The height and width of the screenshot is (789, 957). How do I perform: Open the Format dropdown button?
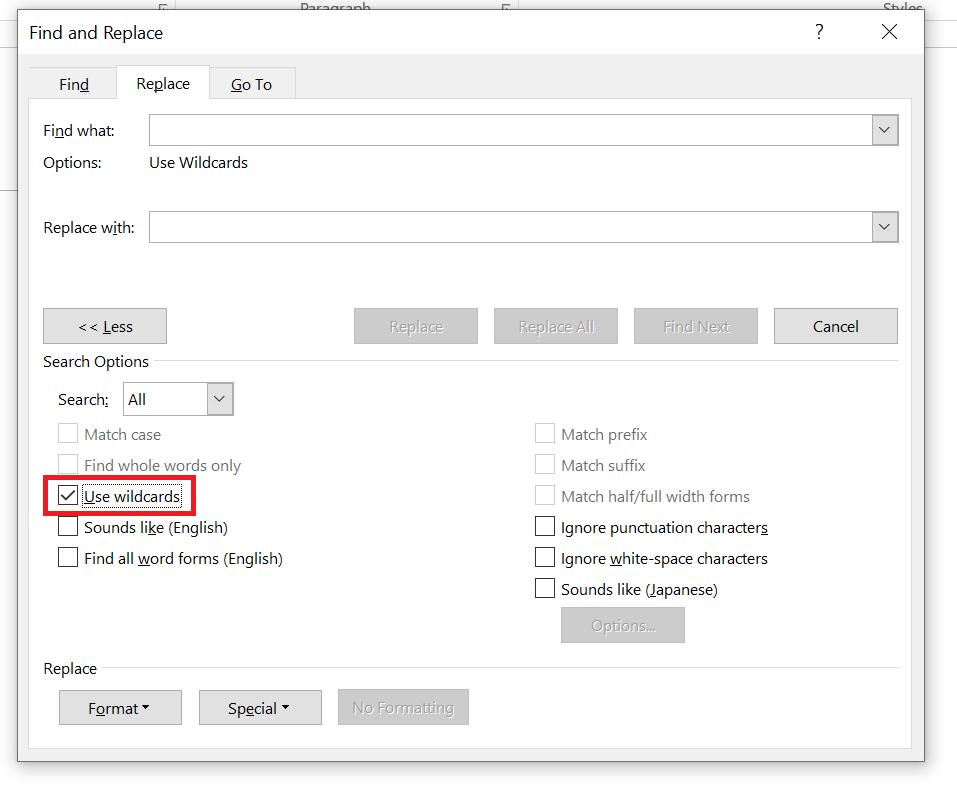tap(120, 708)
